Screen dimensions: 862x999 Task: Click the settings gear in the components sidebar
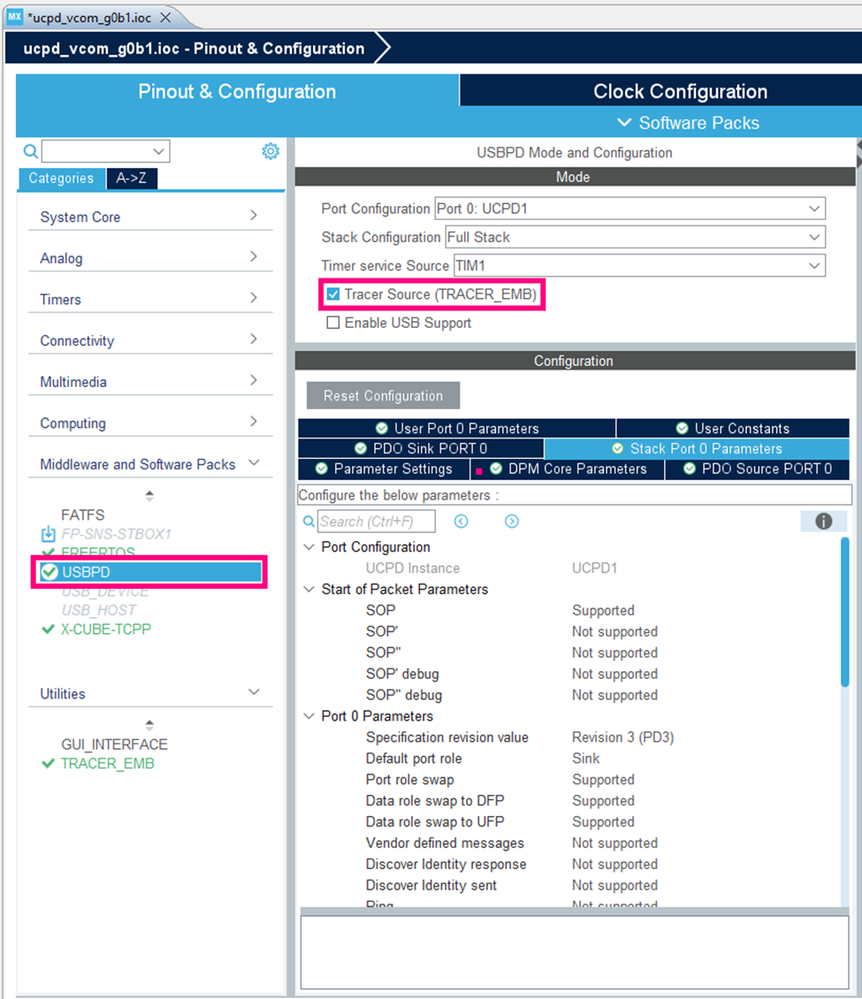[x=270, y=150]
